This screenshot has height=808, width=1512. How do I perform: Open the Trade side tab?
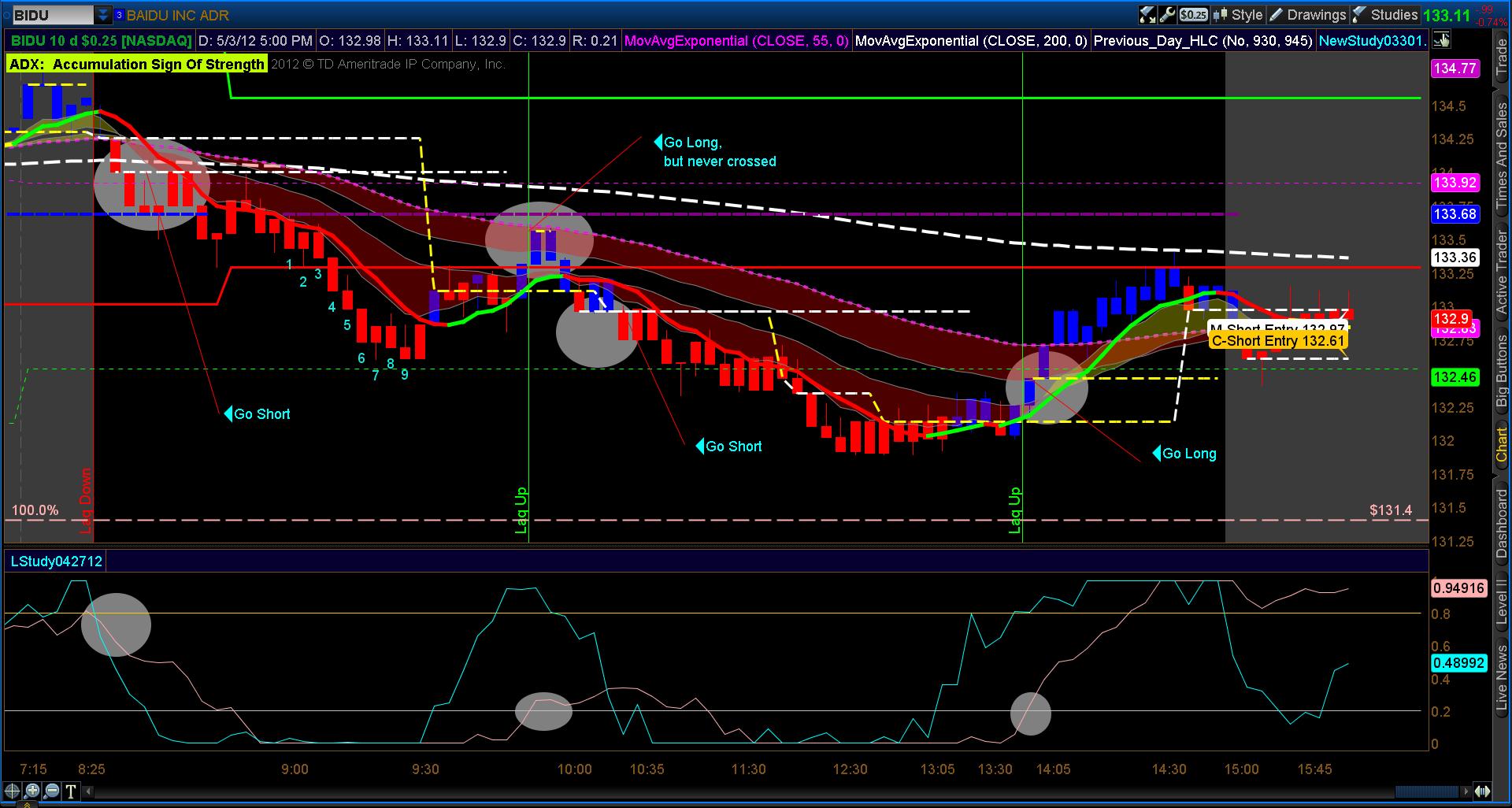click(1502, 57)
